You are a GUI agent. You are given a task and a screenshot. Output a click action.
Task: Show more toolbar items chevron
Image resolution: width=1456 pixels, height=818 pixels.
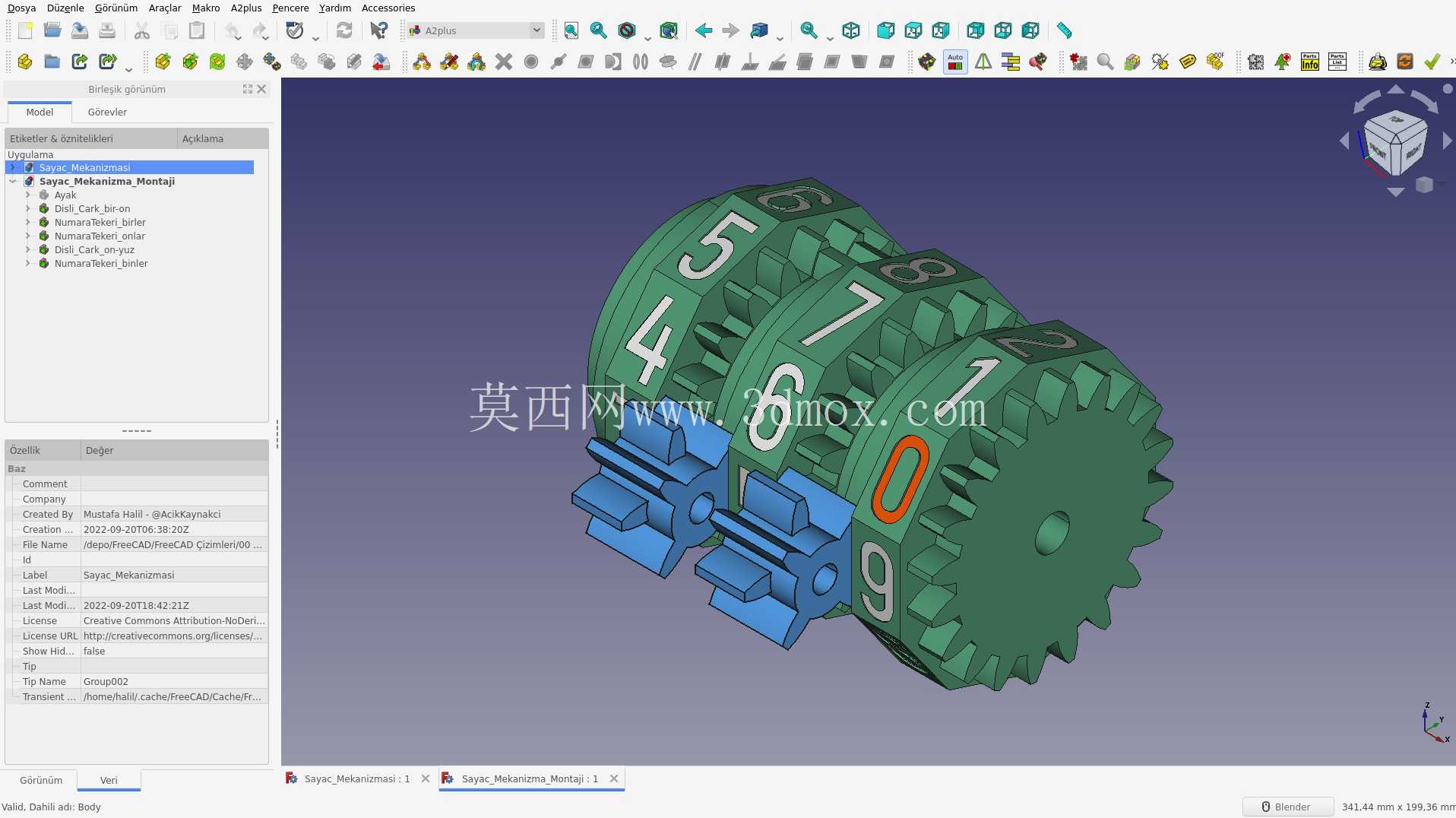1451,62
